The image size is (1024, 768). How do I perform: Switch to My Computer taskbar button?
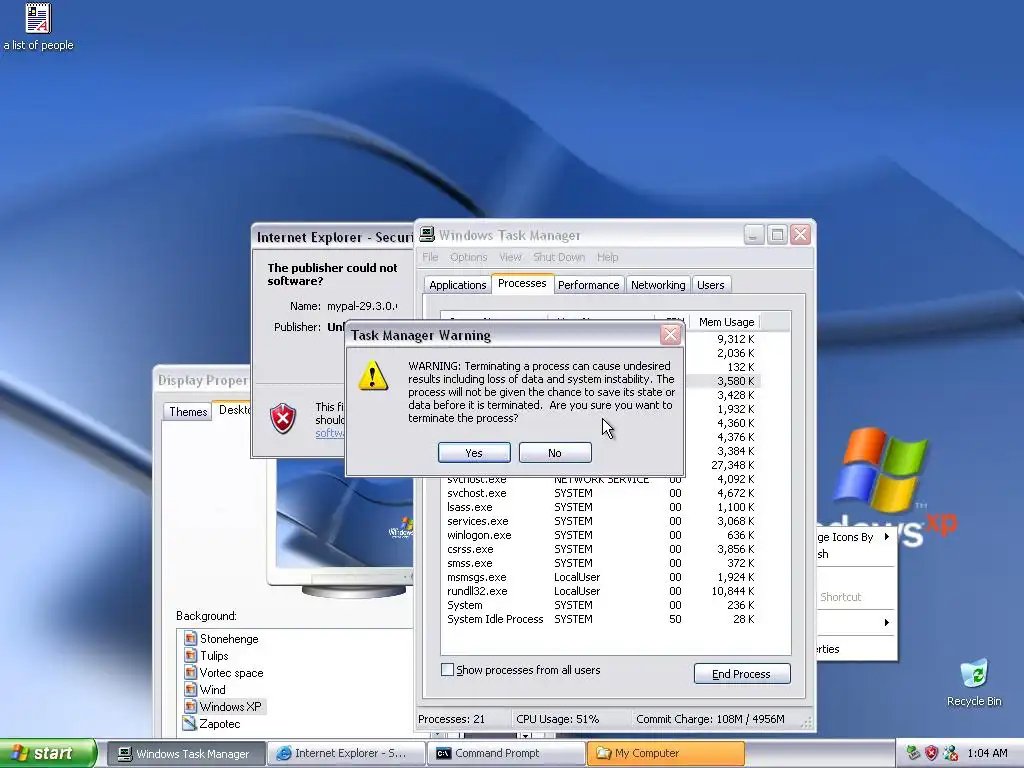click(666, 754)
